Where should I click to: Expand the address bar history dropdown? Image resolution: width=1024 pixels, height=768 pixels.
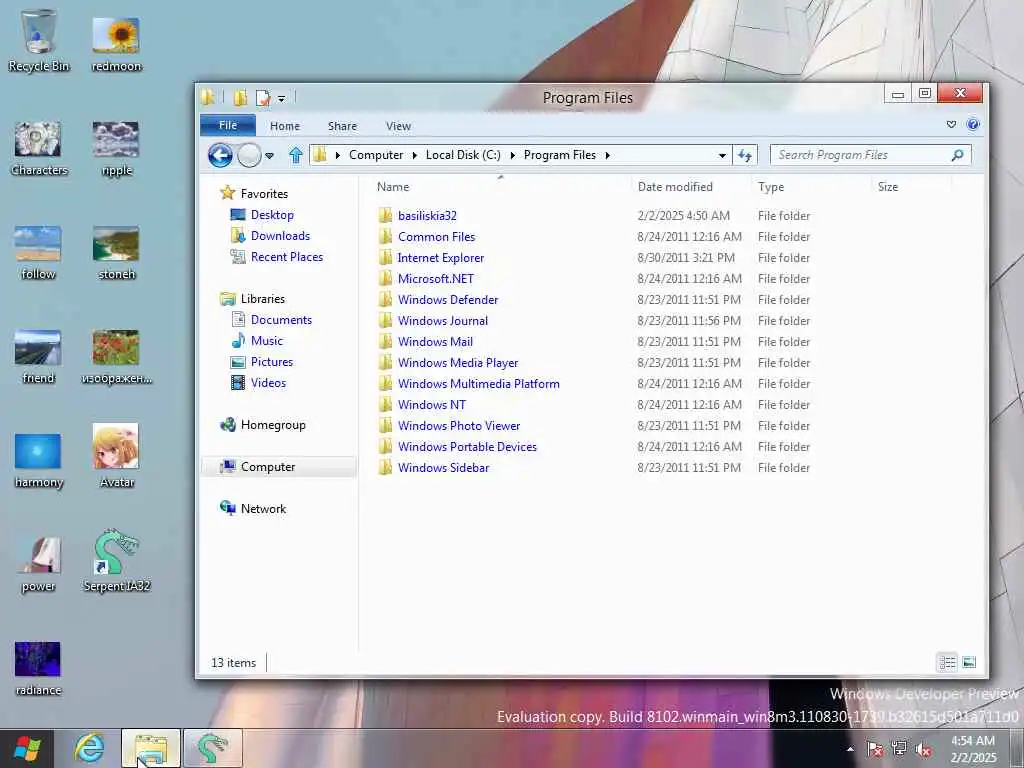point(722,155)
